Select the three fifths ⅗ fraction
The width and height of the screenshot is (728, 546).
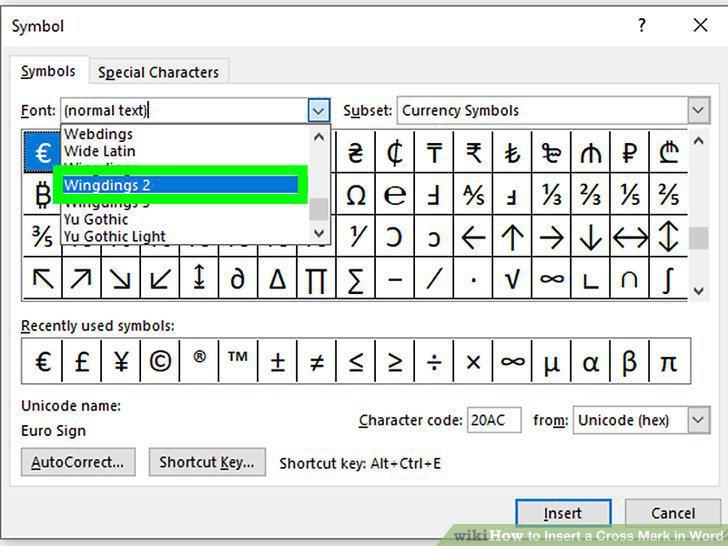point(42,236)
